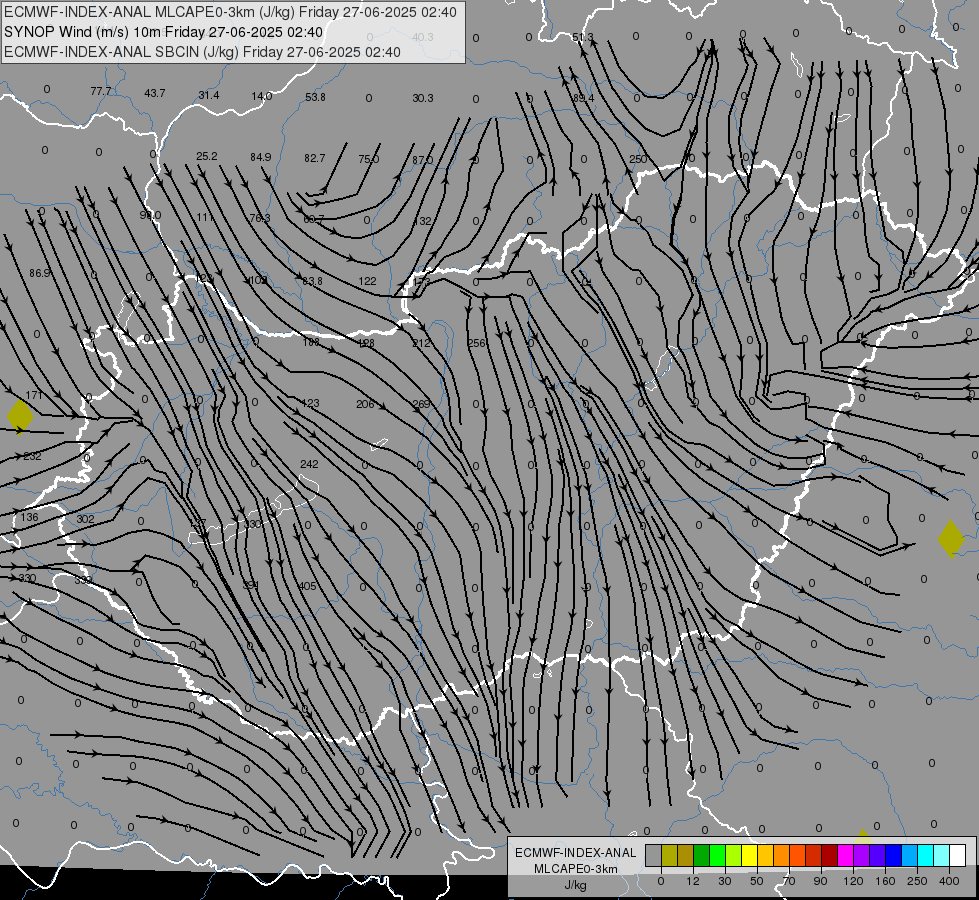Click the map value 77.7
Screen dimensions: 979x900
(101, 92)
